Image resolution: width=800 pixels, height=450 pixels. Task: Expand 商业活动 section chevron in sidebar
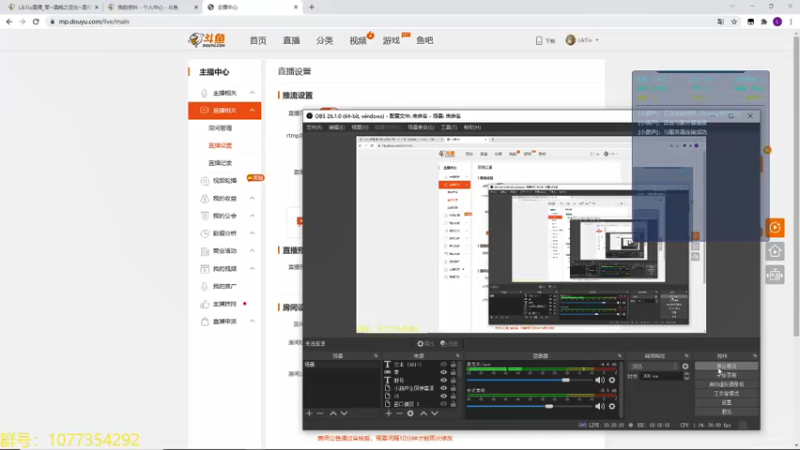(252, 251)
